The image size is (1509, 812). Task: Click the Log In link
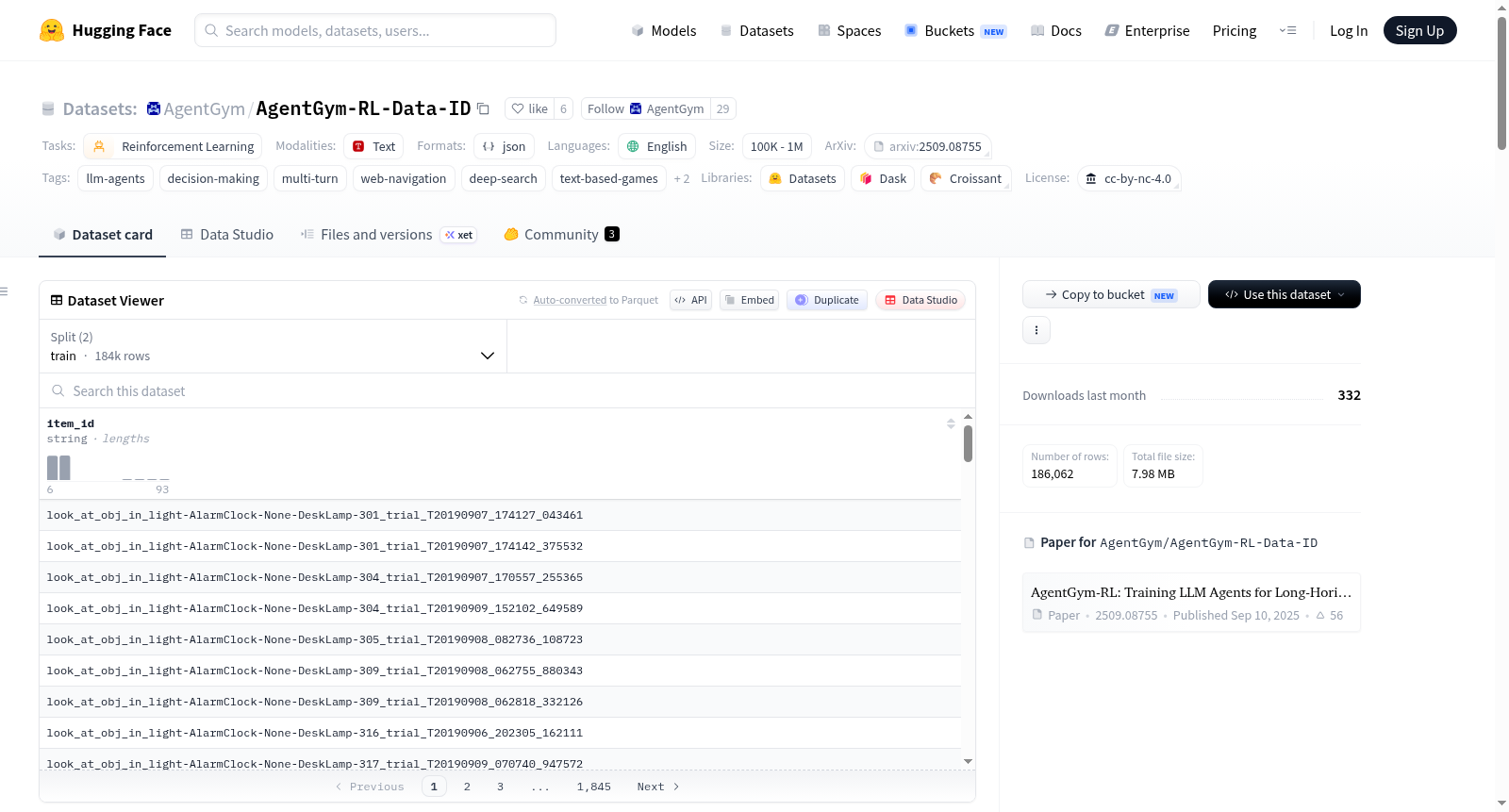[1349, 30]
